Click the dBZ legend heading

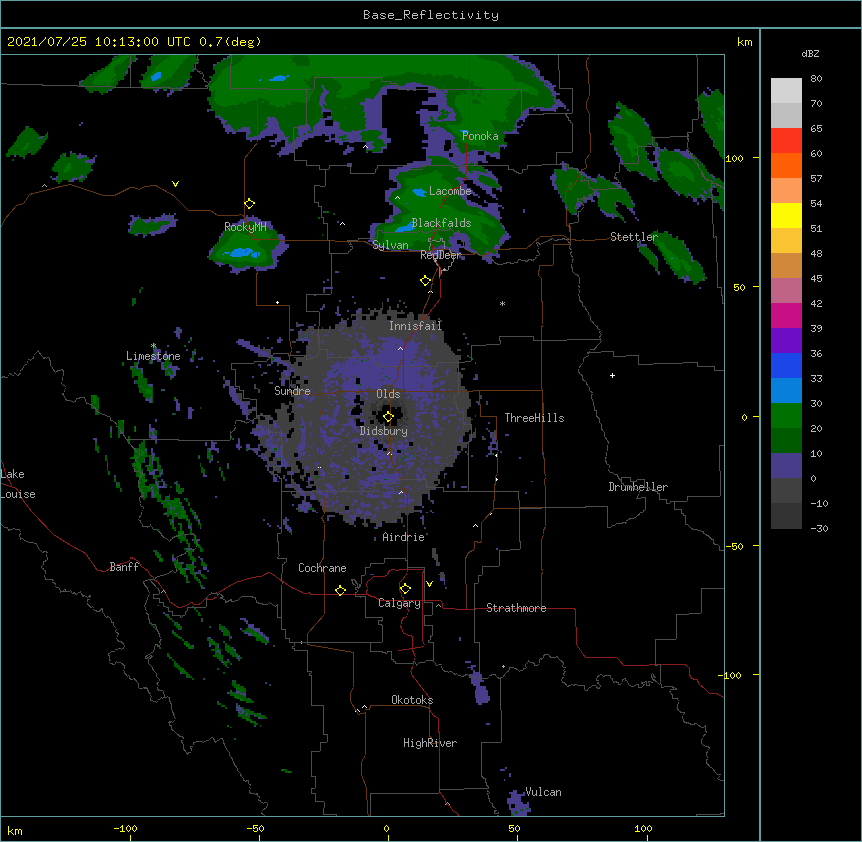tap(810, 54)
